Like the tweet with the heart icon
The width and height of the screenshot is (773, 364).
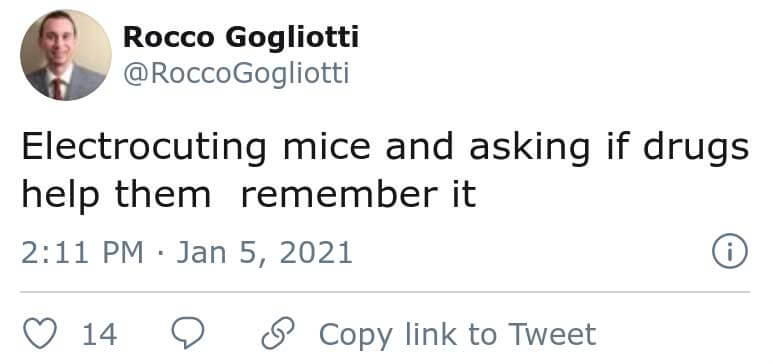click(40, 334)
